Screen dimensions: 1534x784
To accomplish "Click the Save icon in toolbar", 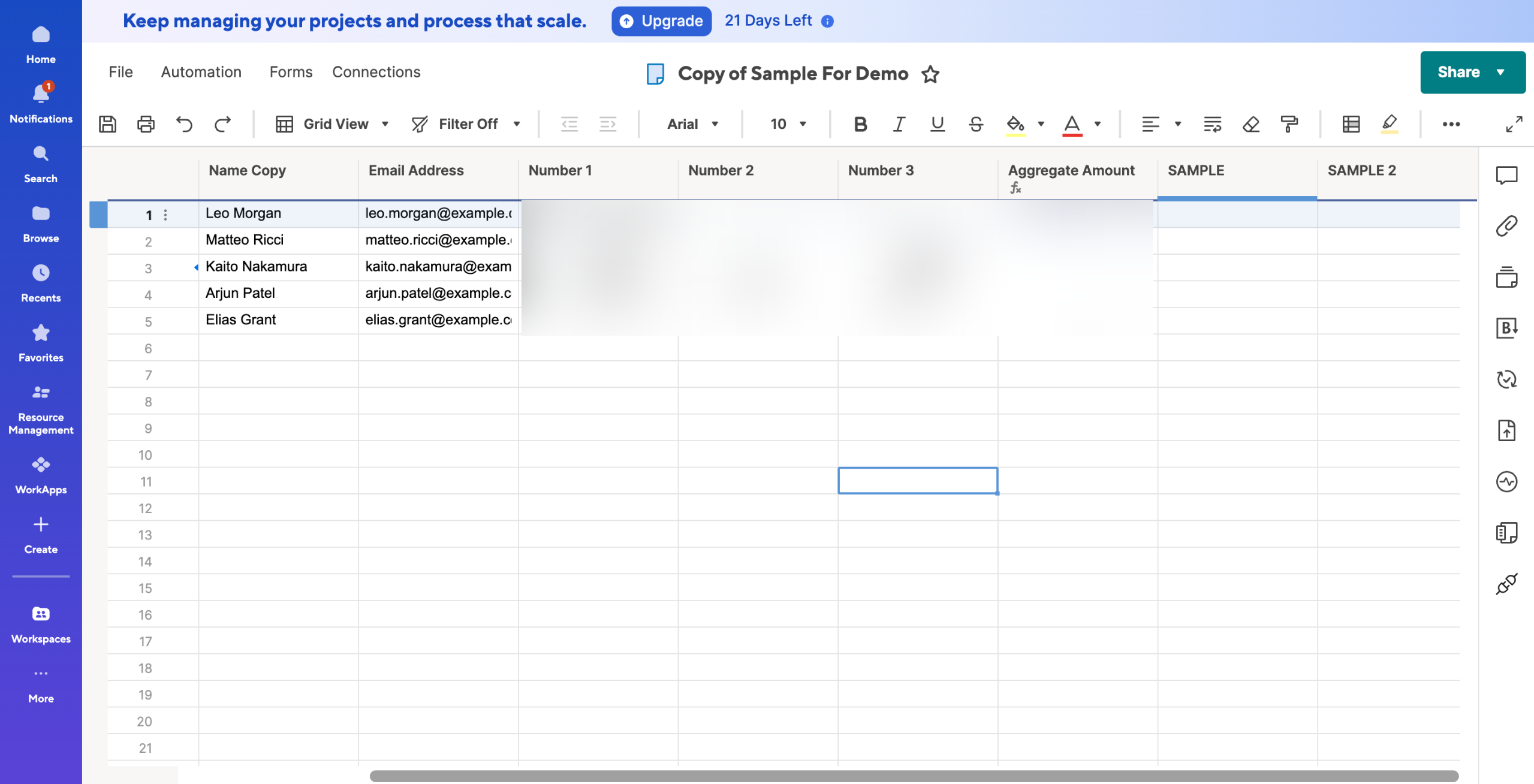I will [x=107, y=124].
